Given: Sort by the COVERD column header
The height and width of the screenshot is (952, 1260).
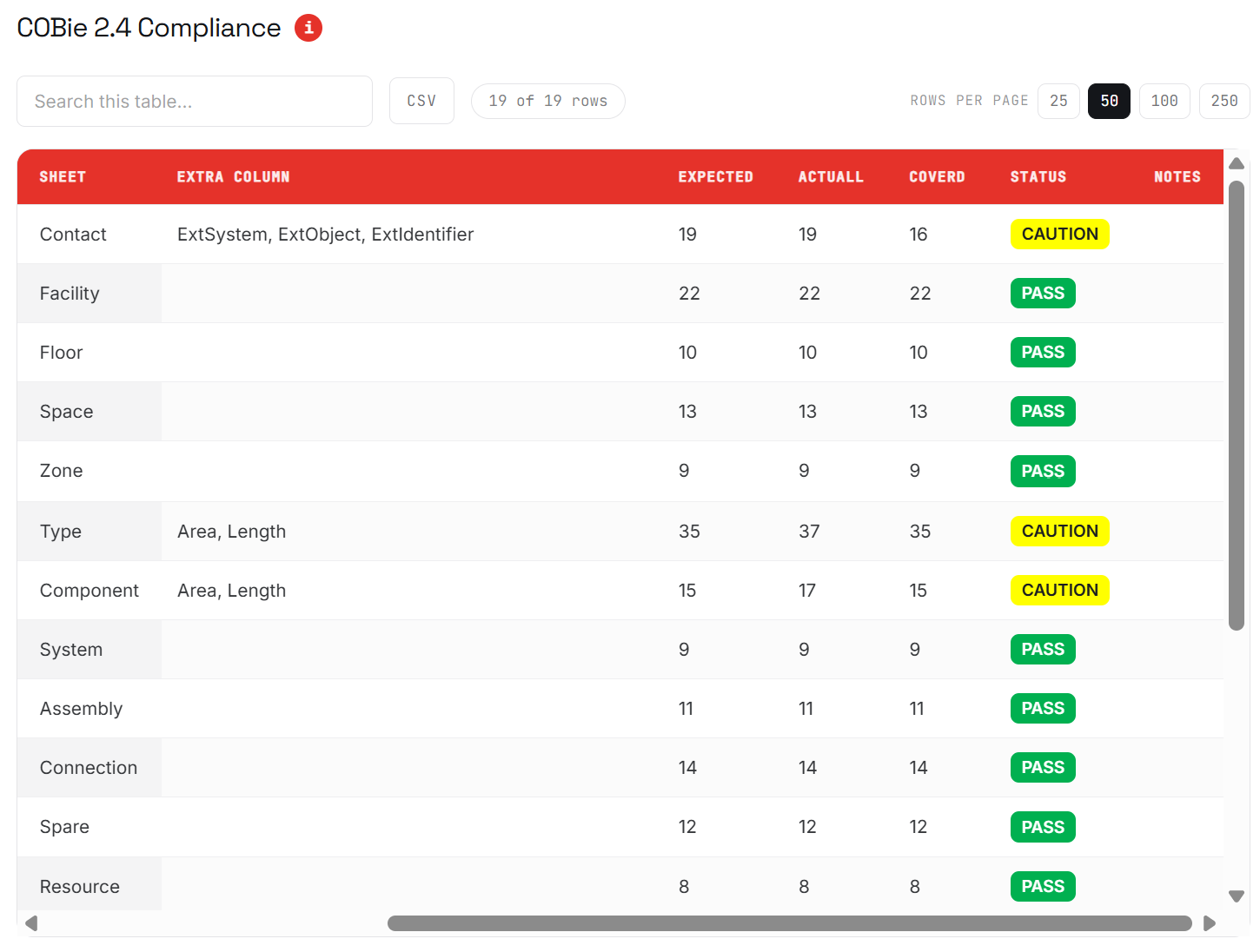Looking at the screenshot, I should (937, 177).
